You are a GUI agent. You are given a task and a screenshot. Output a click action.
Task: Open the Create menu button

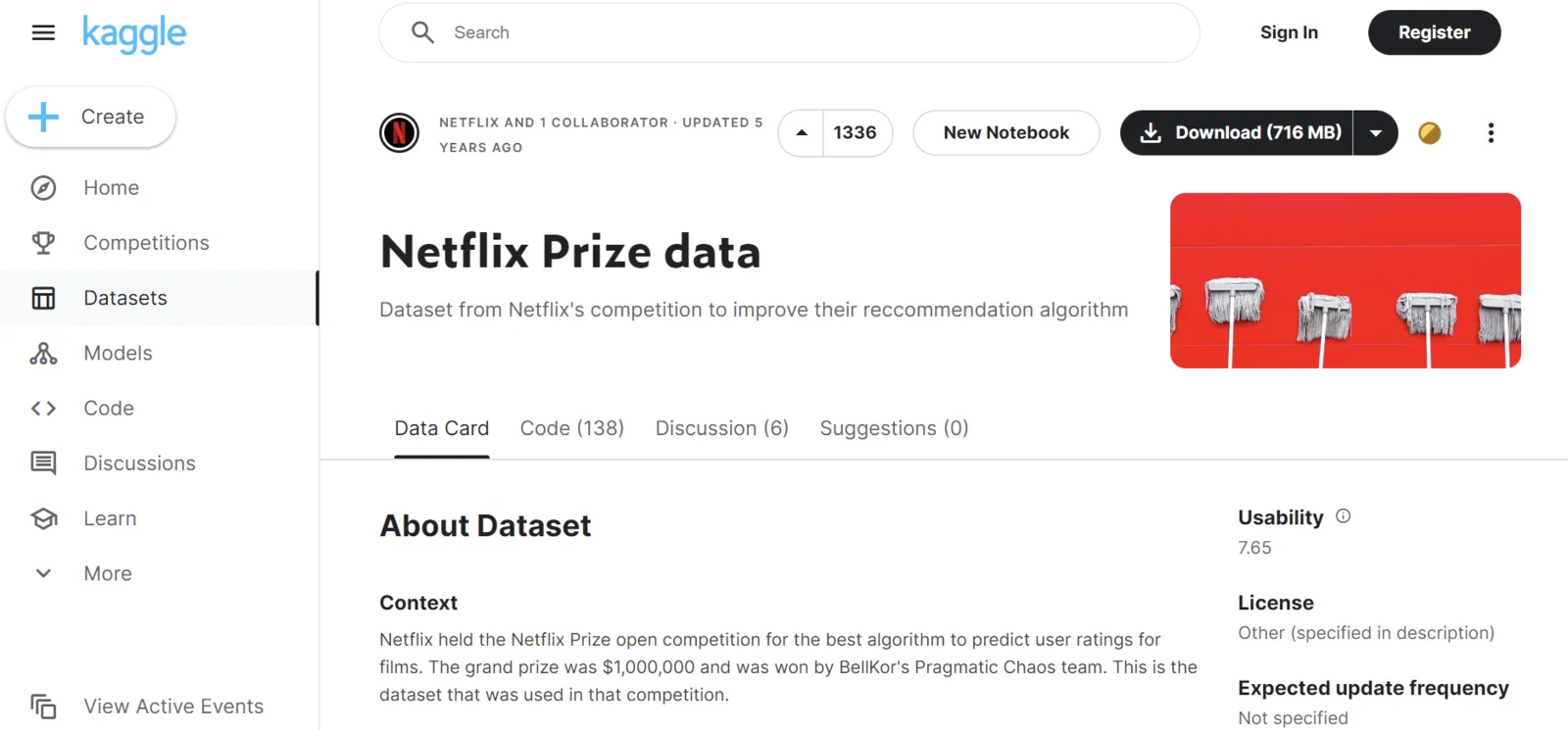(x=91, y=118)
